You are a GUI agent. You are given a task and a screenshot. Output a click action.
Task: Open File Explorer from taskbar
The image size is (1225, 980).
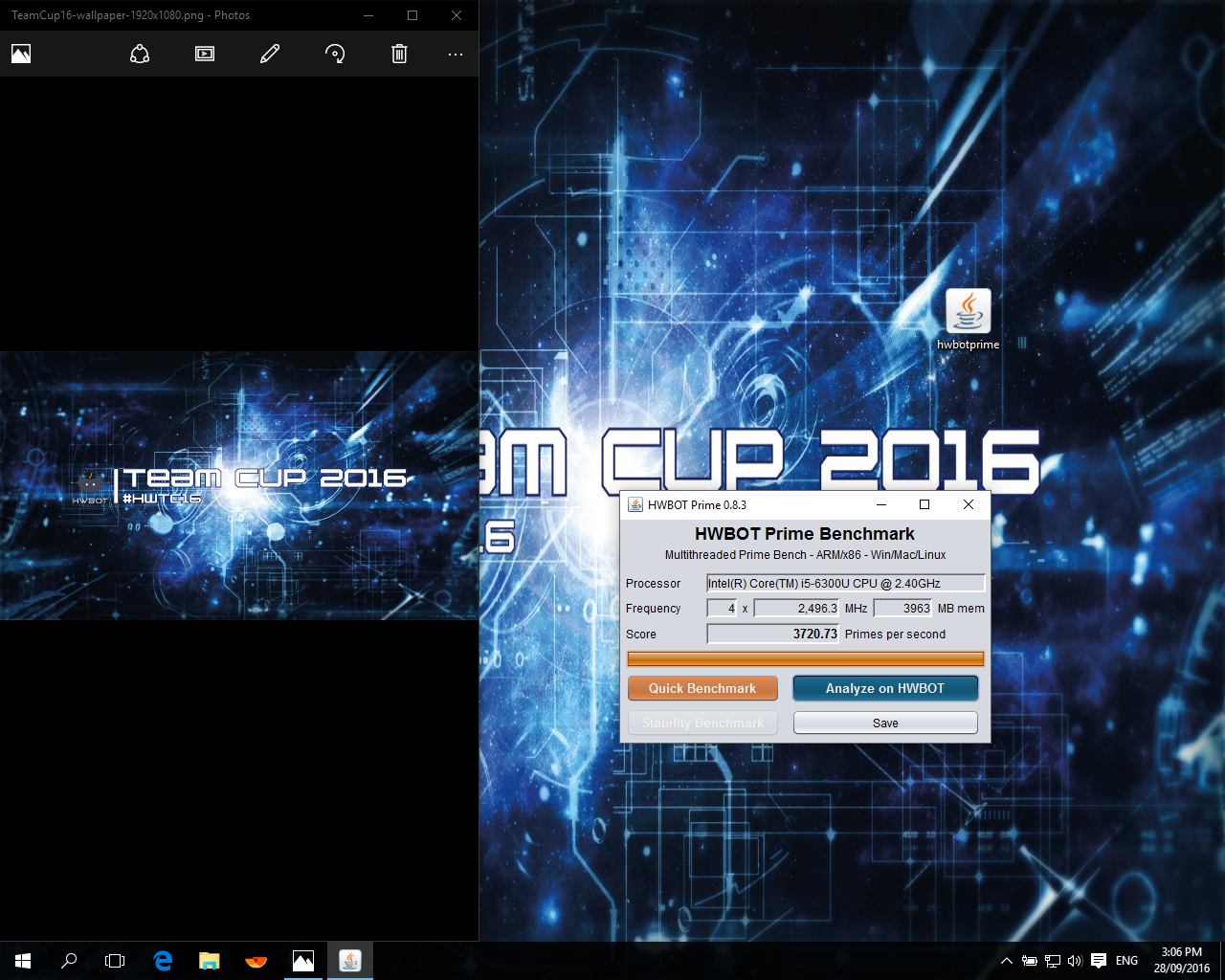click(x=209, y=961)
